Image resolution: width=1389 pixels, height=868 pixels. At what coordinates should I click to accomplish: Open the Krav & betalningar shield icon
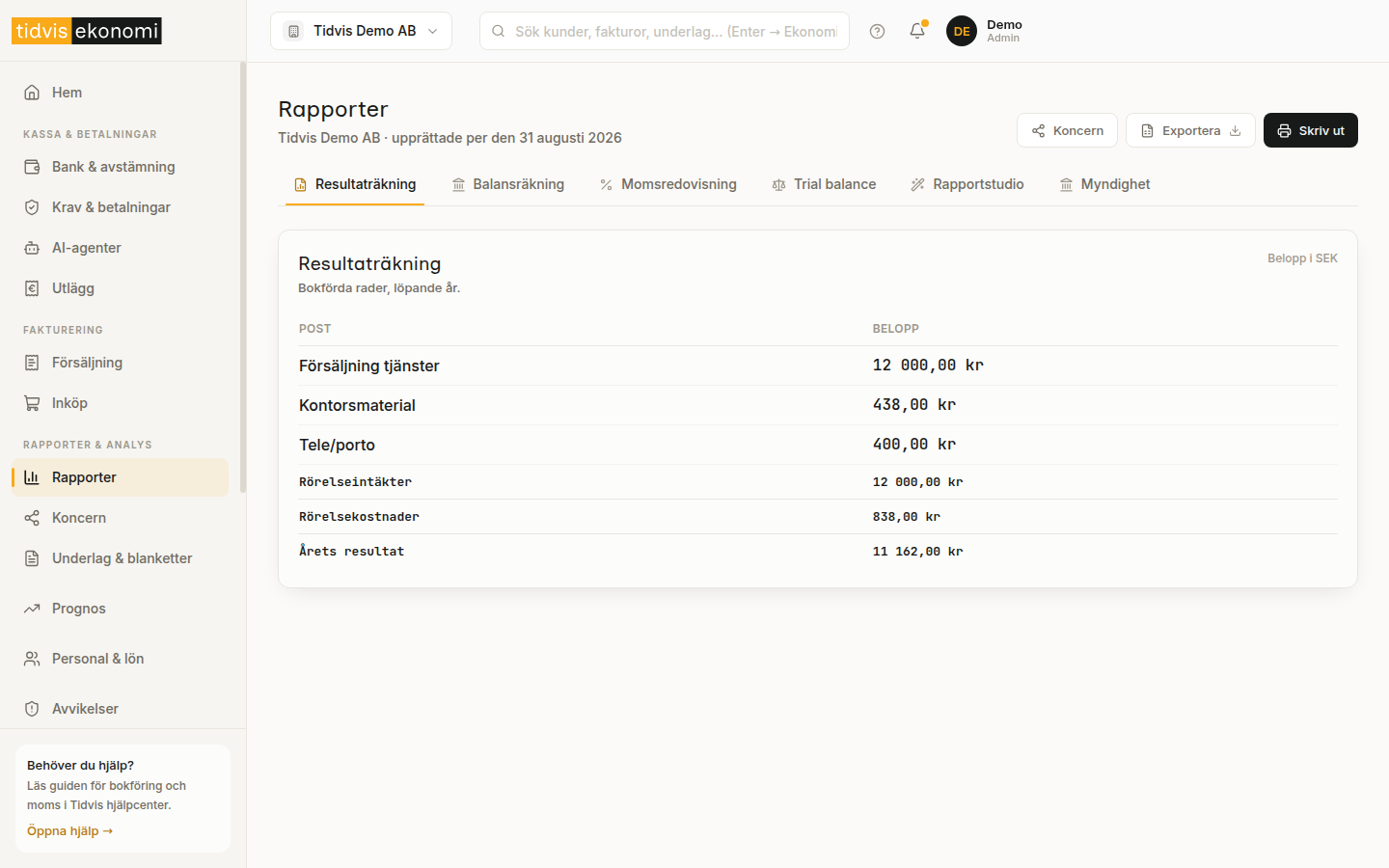point(32,207)
